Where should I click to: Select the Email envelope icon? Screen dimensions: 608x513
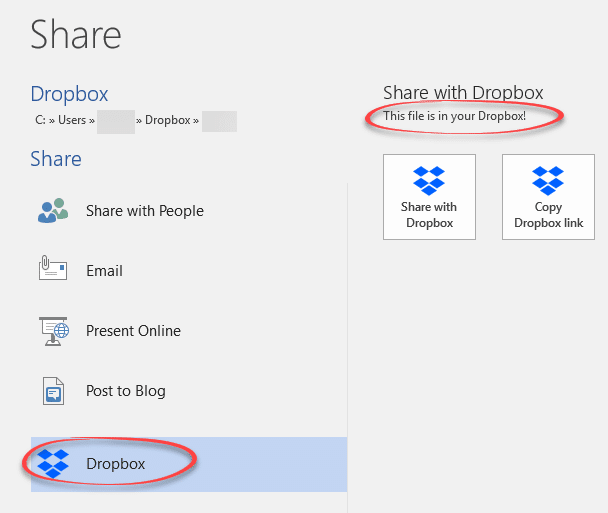(52, 270)
